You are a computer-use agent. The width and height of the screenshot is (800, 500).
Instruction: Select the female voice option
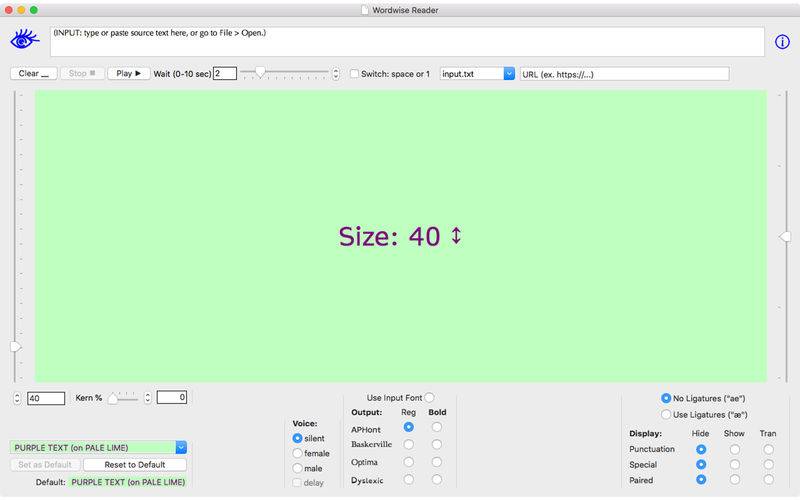click(x=297, y=453)
